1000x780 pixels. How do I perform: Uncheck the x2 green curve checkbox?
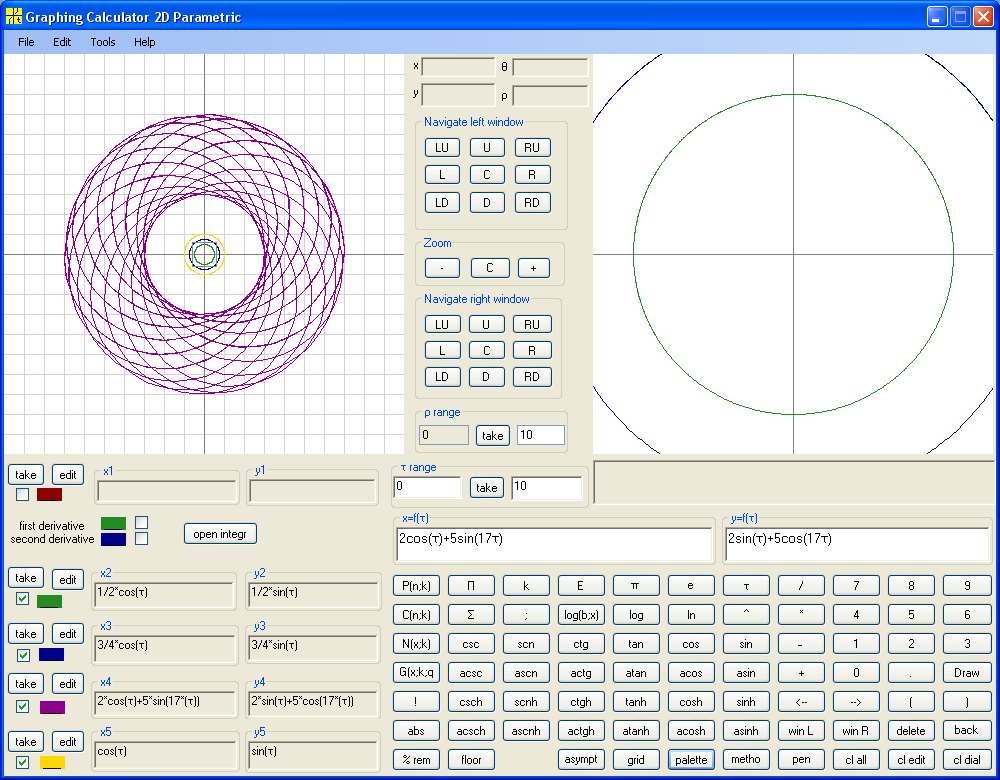click(x=22, y=599)
